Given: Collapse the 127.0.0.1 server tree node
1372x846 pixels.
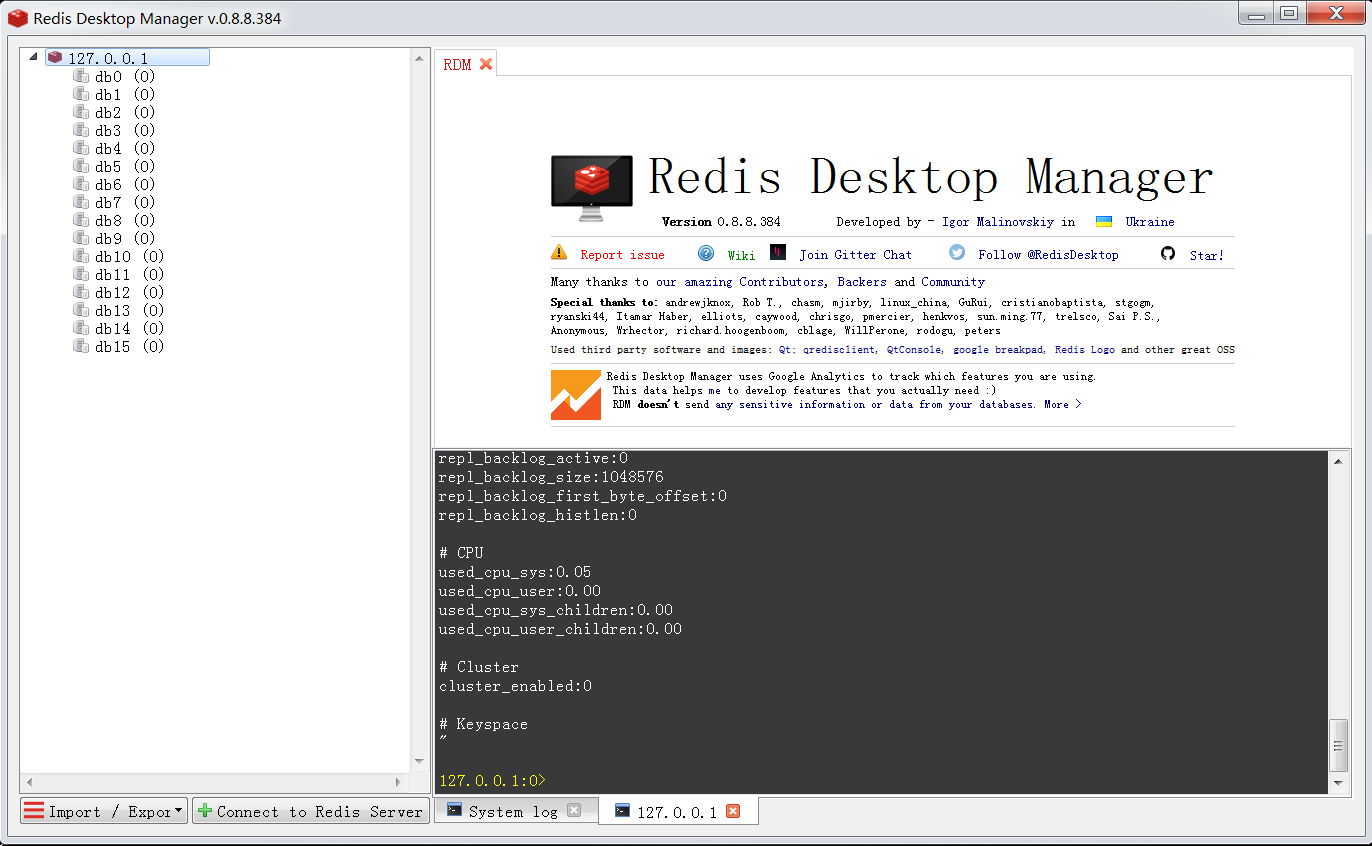Looking at the screenshot, I should coord(34,57).
